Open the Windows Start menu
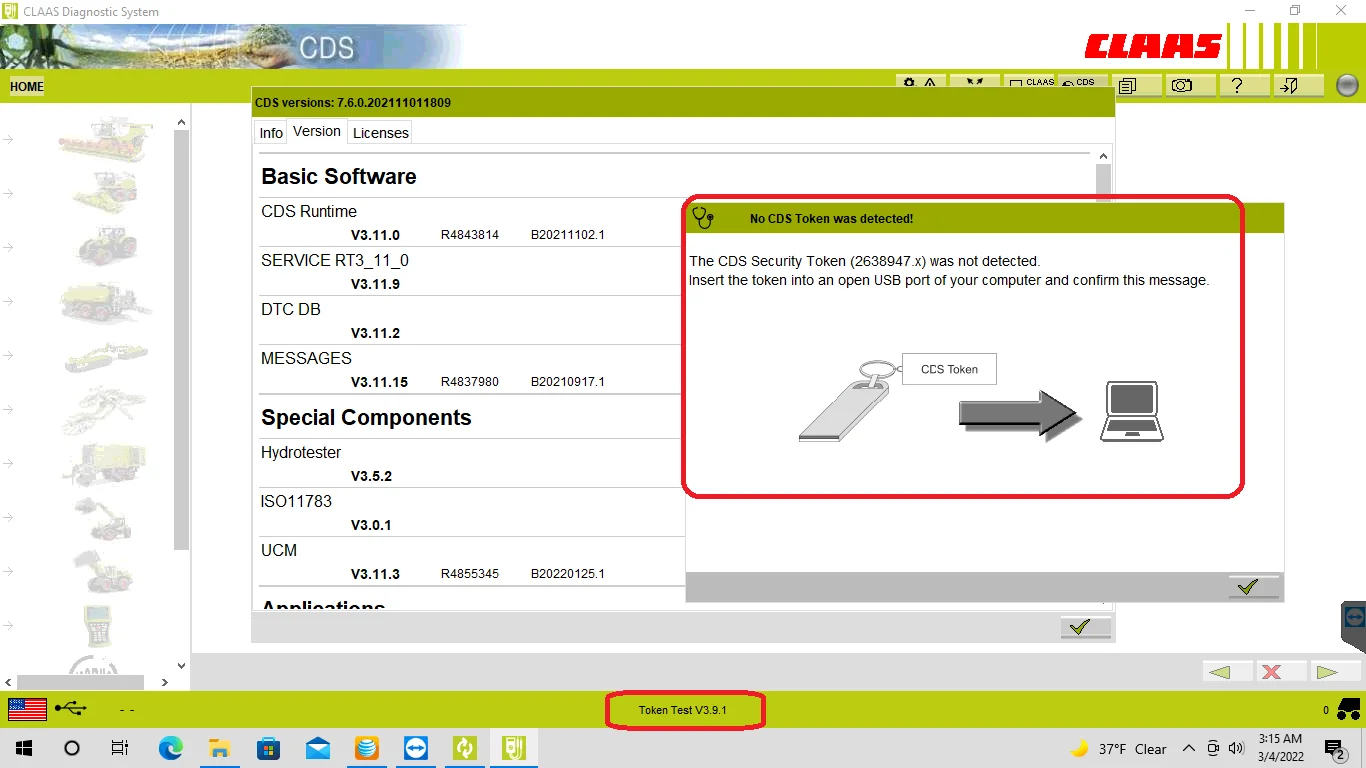This screenshot has height=768, width=1366. click(x=24, y=748)
